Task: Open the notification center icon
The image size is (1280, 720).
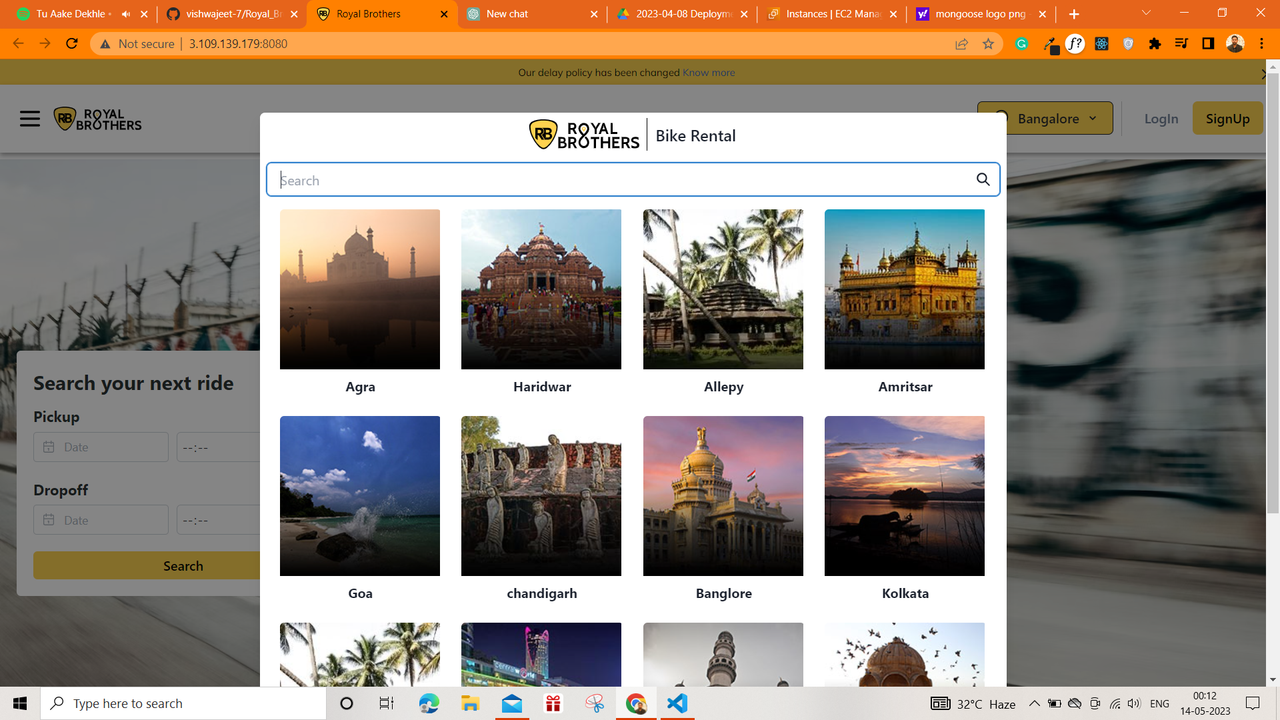Action: pos(1253,704)
